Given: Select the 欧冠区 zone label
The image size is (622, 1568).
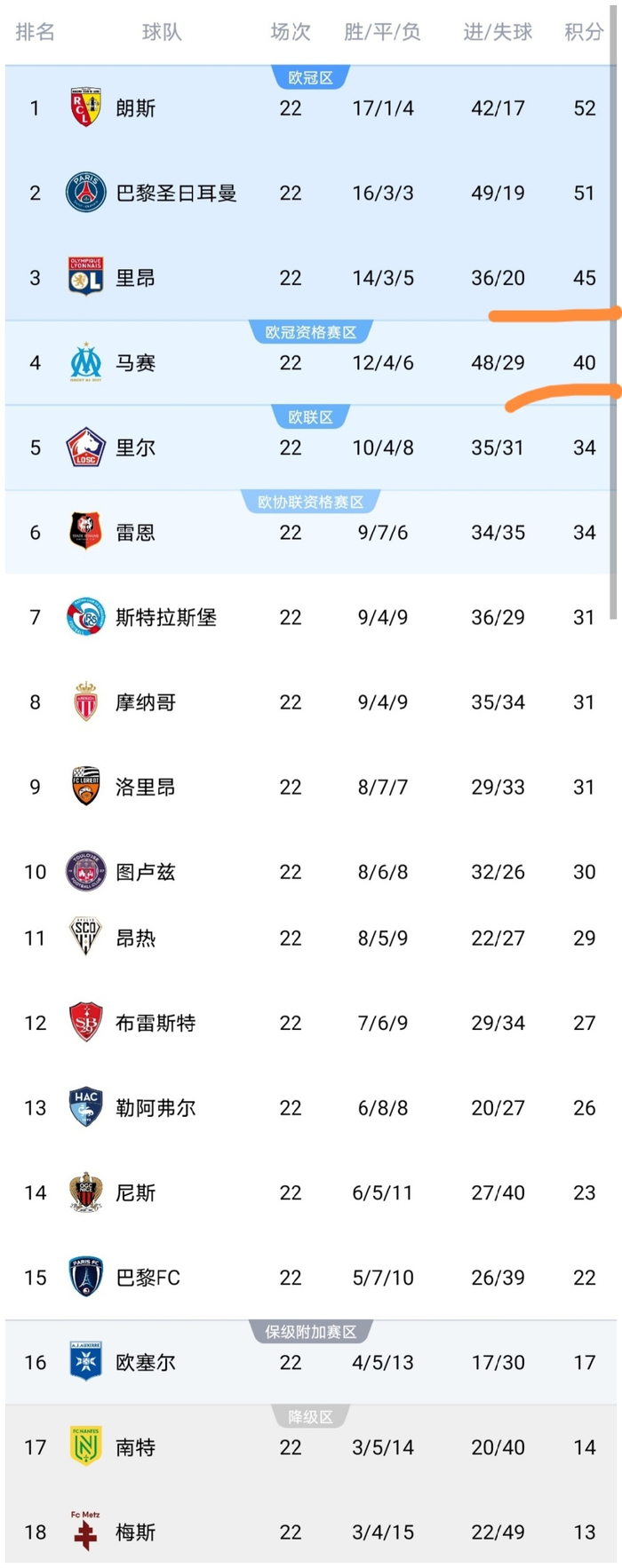Looking at the screenshot, I should (310, 78).
